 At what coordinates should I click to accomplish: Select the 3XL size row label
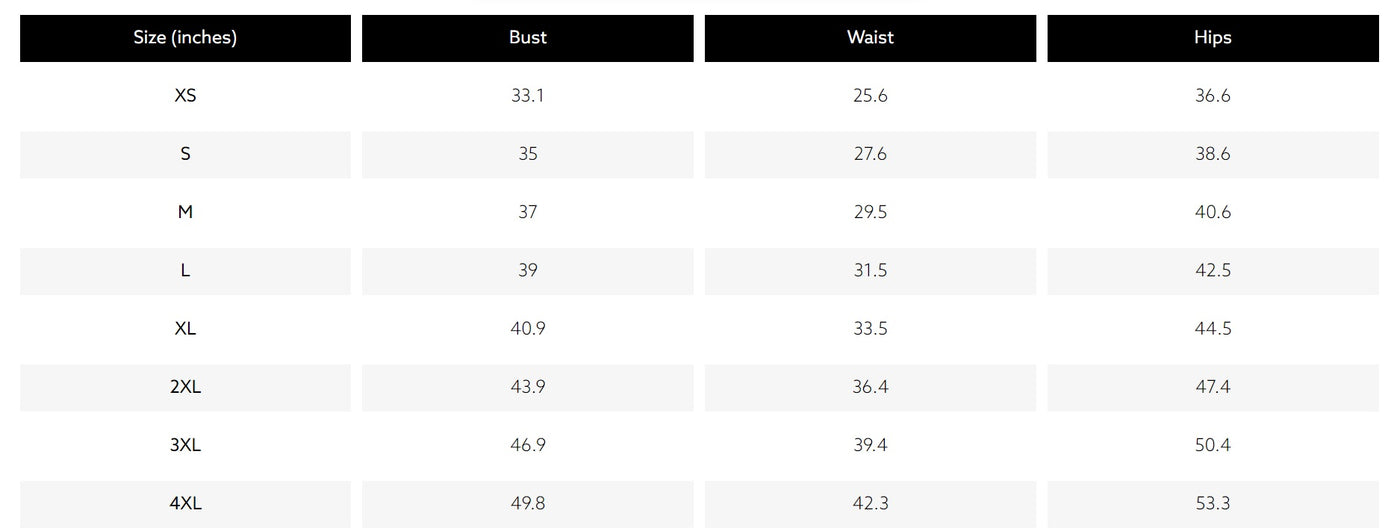tap(185, 445)
